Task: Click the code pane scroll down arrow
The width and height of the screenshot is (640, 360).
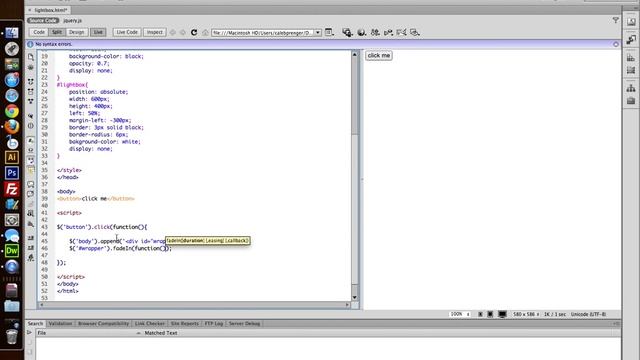Action: tap(354, 298)
